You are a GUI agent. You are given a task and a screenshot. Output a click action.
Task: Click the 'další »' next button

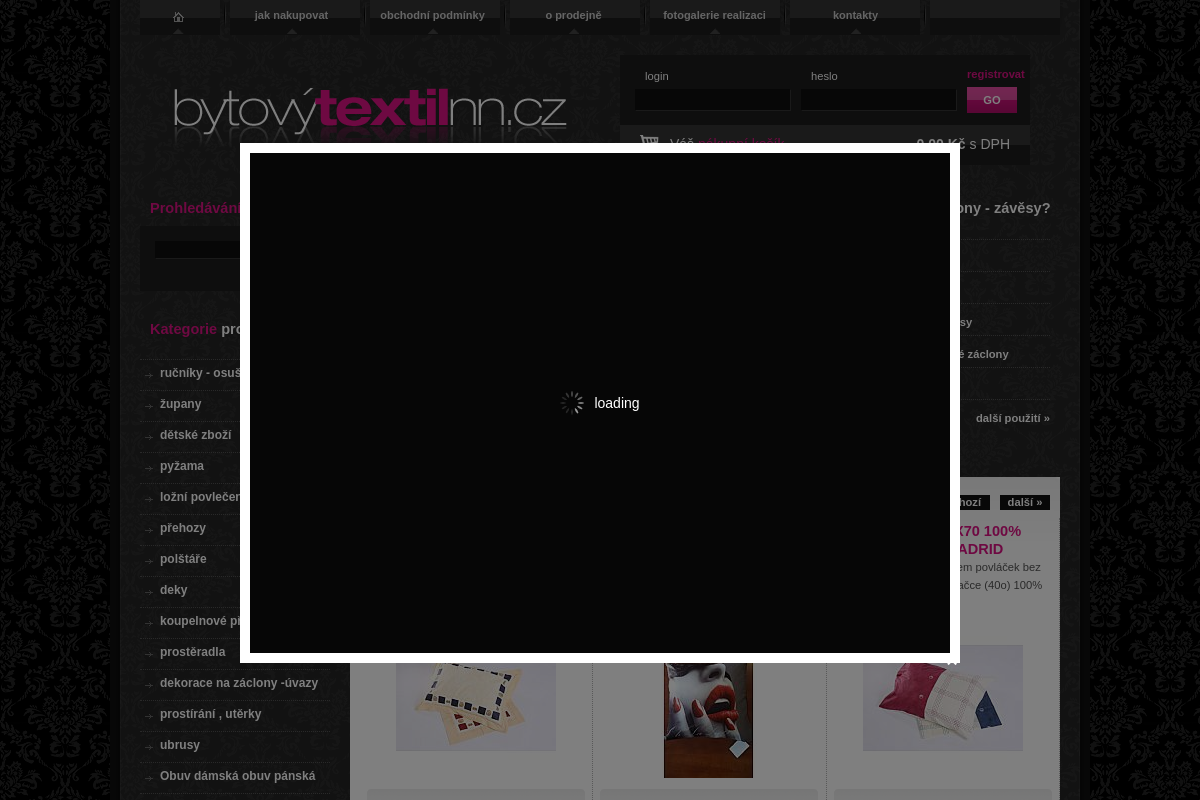coord(1024,502)
